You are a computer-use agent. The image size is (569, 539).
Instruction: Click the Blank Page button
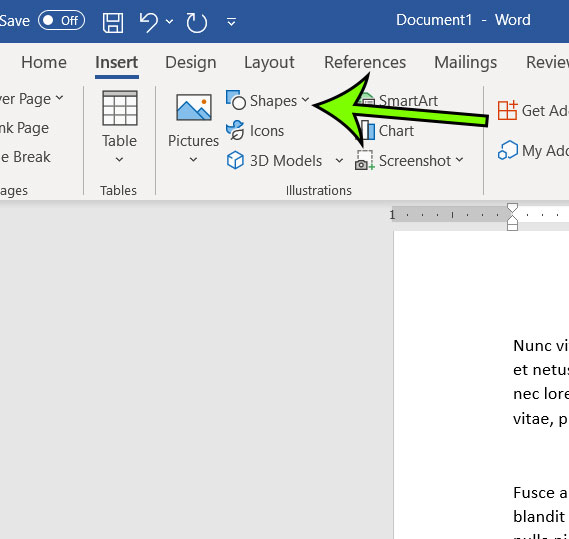[24, 128]
